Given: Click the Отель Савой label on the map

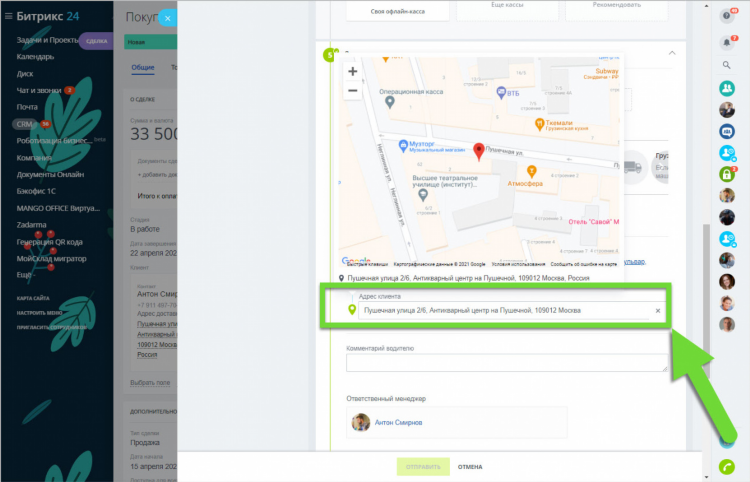Looking at the screenshot, I should coord(593,222).
